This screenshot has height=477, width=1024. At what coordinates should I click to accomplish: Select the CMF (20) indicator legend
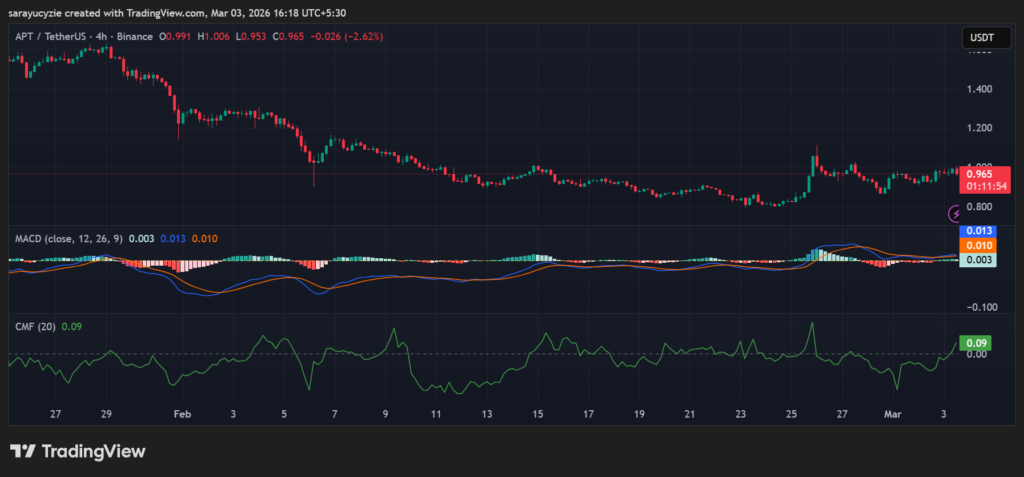coord(35,326)
